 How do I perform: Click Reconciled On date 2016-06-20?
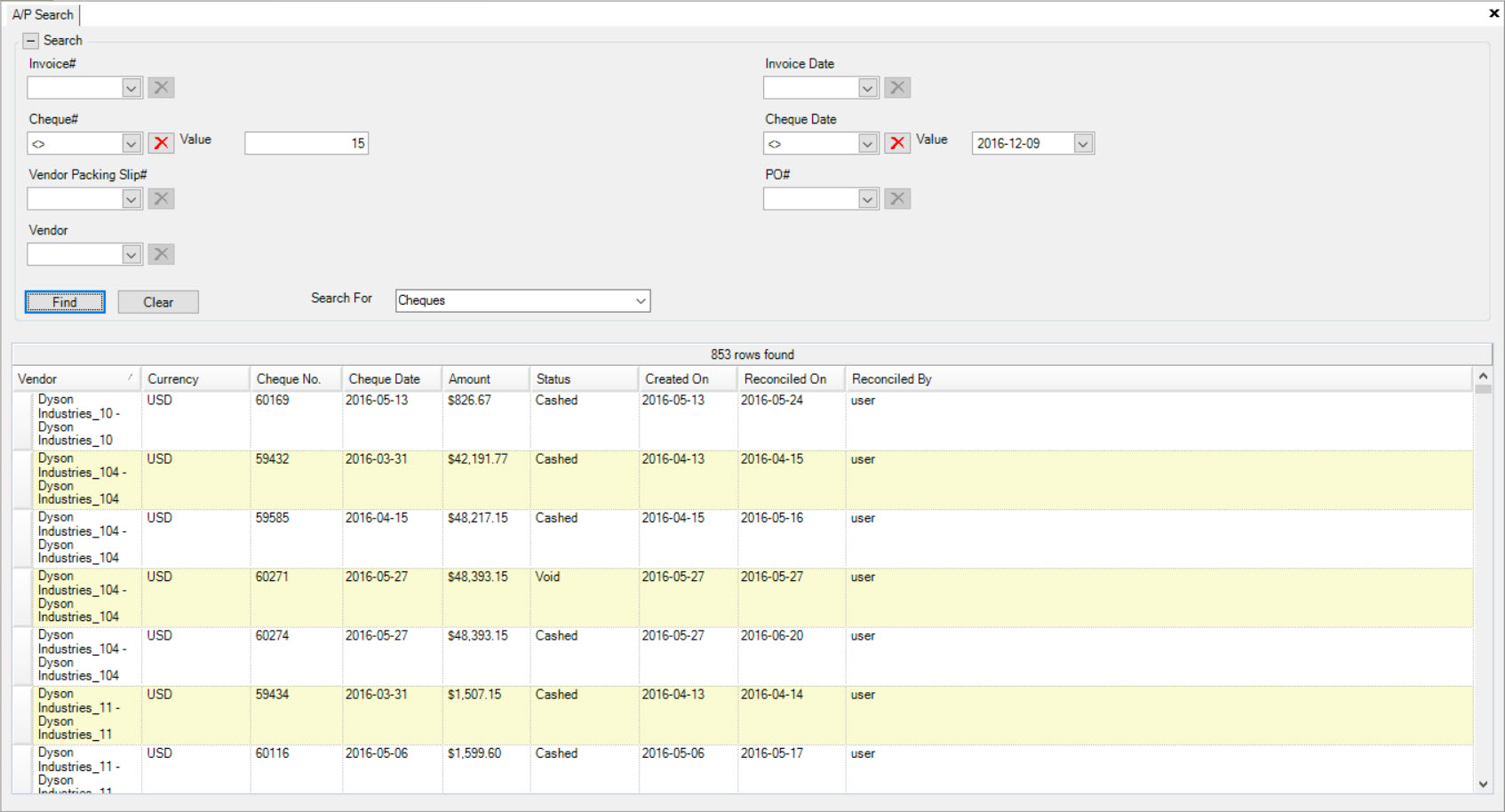click(792, 657)
